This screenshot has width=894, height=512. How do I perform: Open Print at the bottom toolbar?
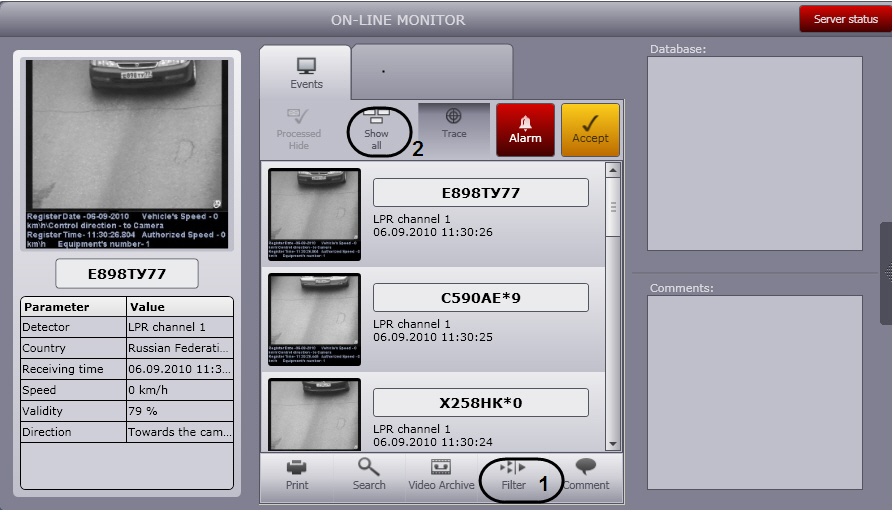pos(296,476)
